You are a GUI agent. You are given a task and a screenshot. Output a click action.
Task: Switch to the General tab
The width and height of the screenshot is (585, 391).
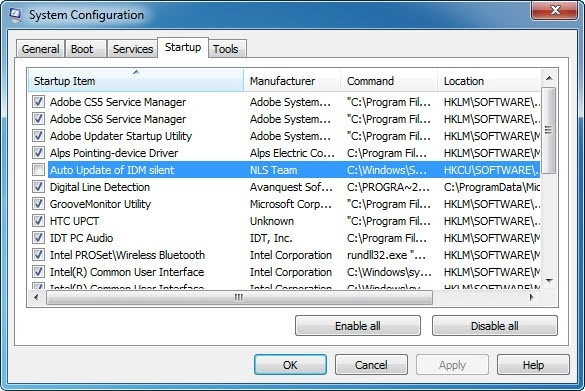tap(40, 49)
